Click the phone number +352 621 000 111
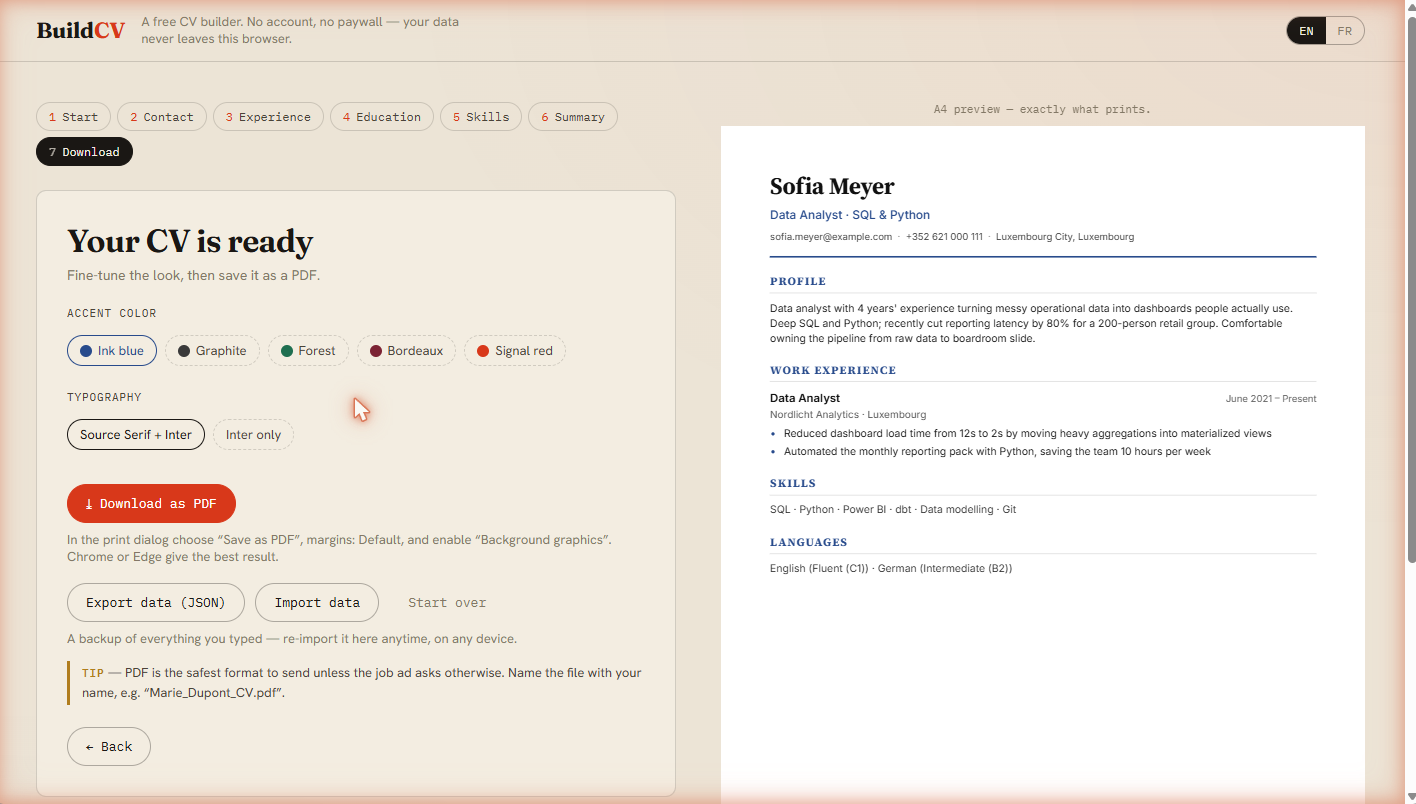This screenshot has width=1416, height=804. (x=944, y=237)
